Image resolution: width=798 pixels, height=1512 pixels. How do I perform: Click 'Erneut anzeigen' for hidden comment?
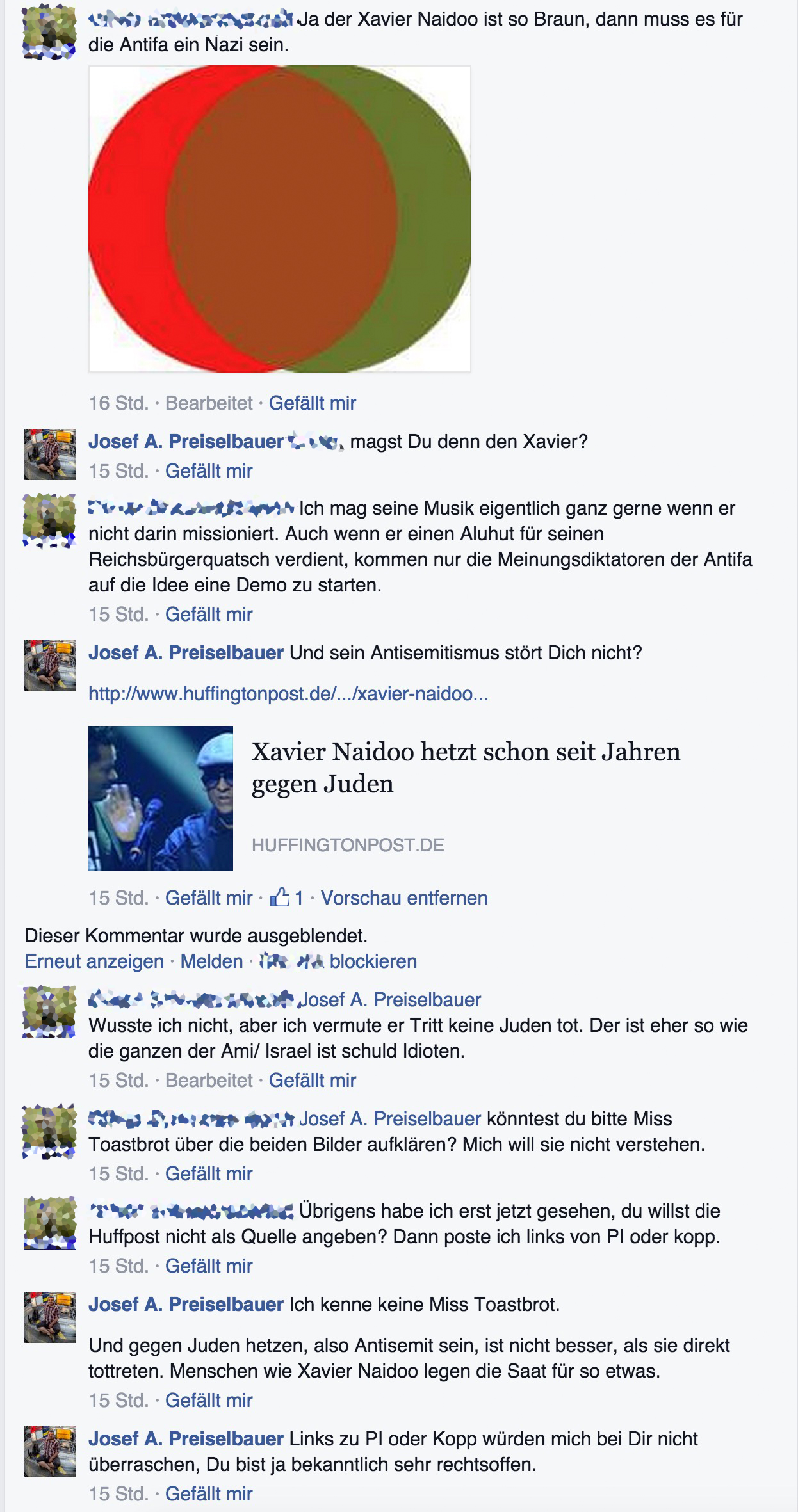[94, 961]
